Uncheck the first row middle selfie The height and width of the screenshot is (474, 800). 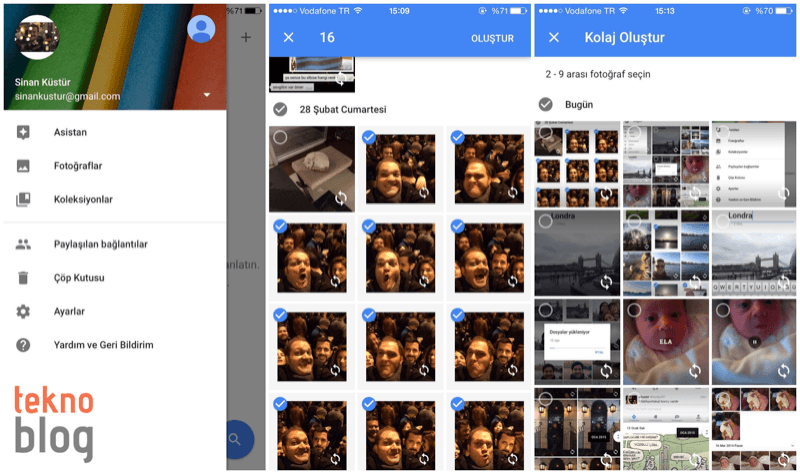369,137
